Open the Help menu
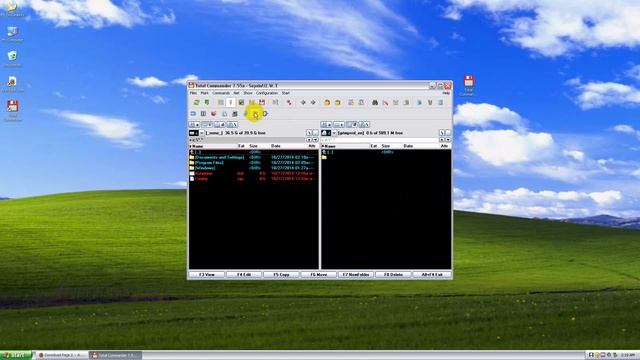Screen dimensions: 640x360 pyautogui.click(x=446, y=93)
